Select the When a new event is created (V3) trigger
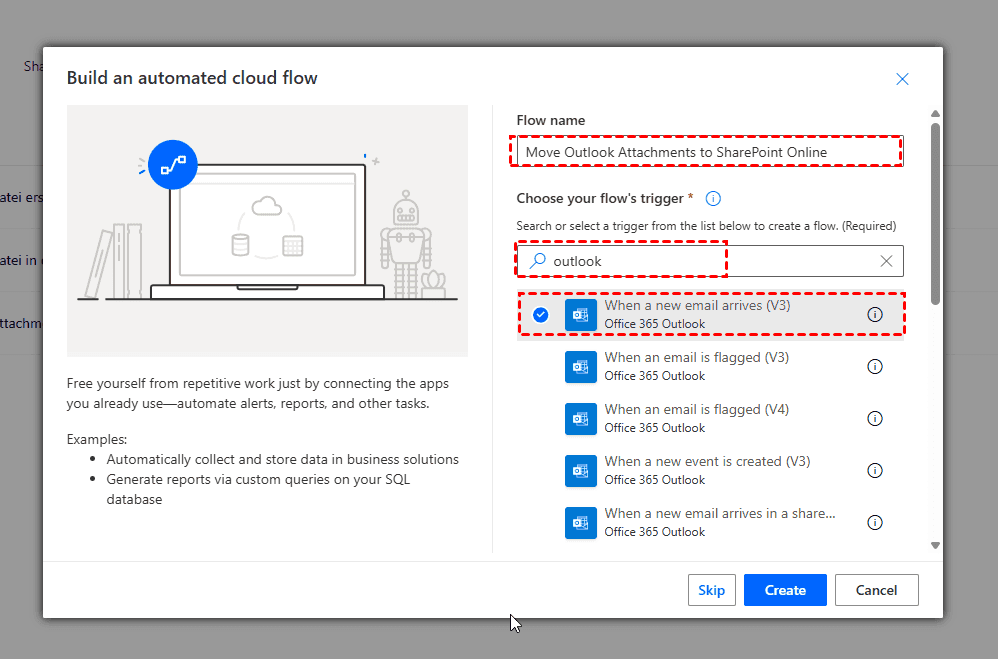998x659 pixels. tap(710, 471)
